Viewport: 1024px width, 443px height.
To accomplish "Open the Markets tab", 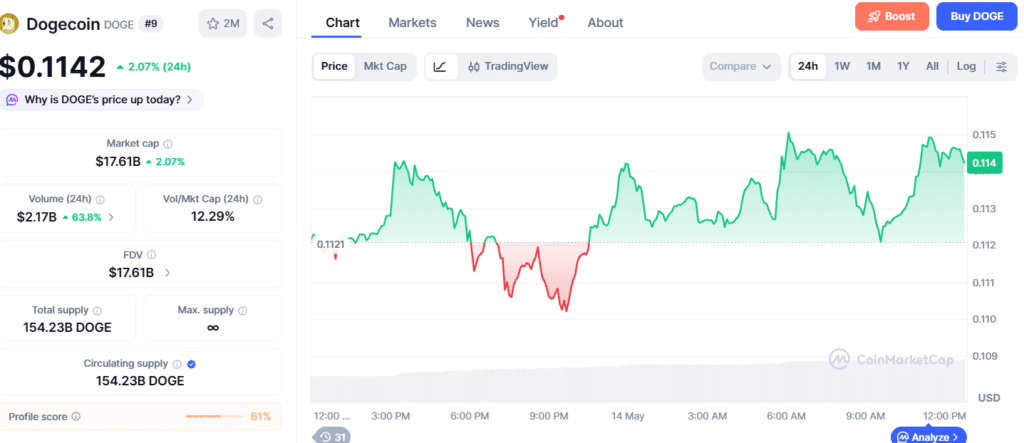I will coord(412,23).
